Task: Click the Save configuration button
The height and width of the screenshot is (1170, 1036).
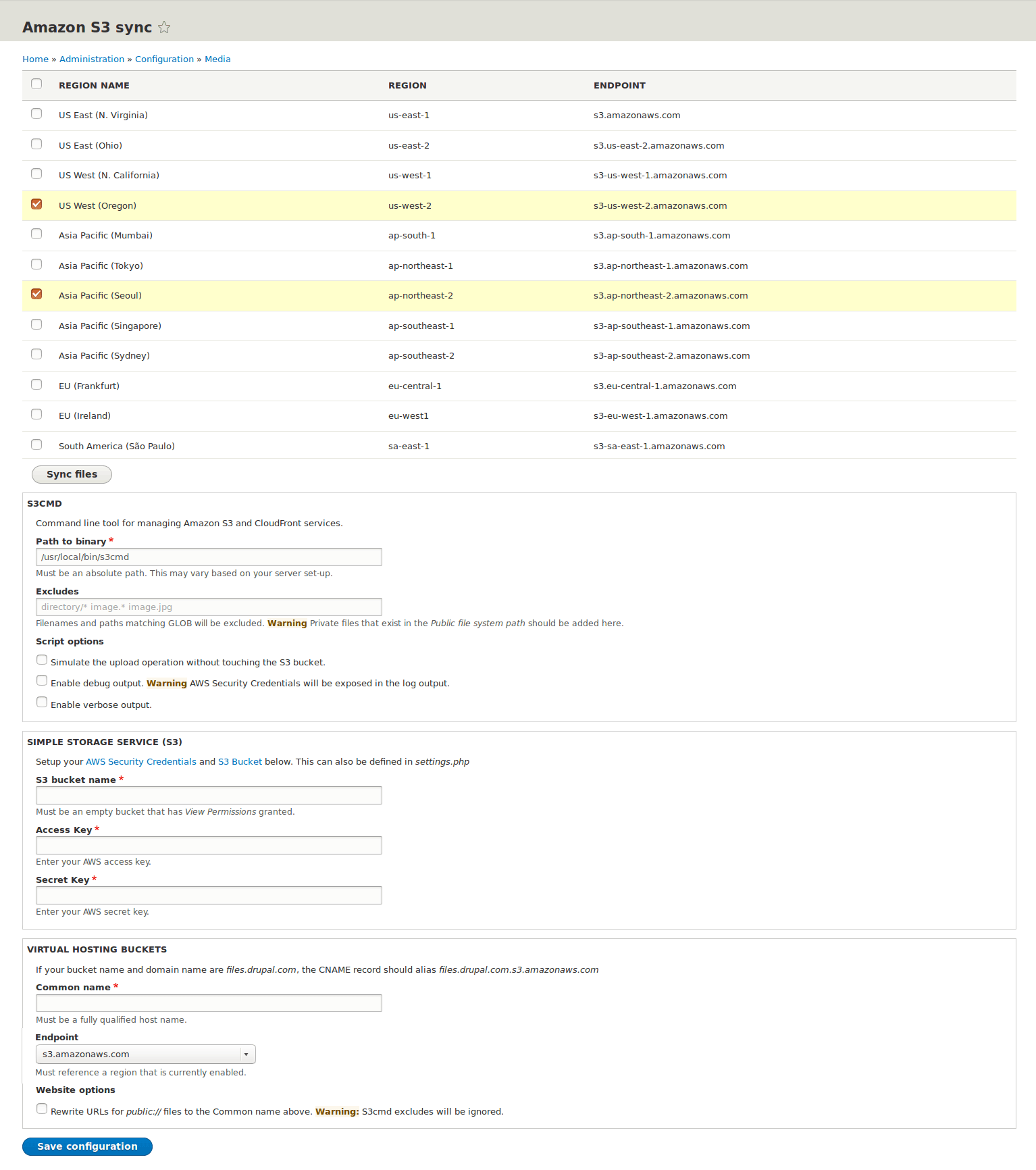Action: tap(87, 1146)
